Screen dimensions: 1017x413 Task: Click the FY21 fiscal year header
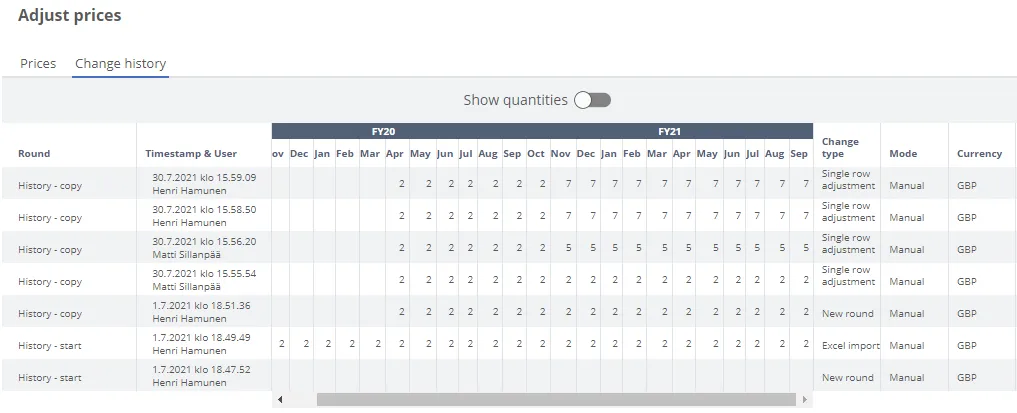(669, 131)
